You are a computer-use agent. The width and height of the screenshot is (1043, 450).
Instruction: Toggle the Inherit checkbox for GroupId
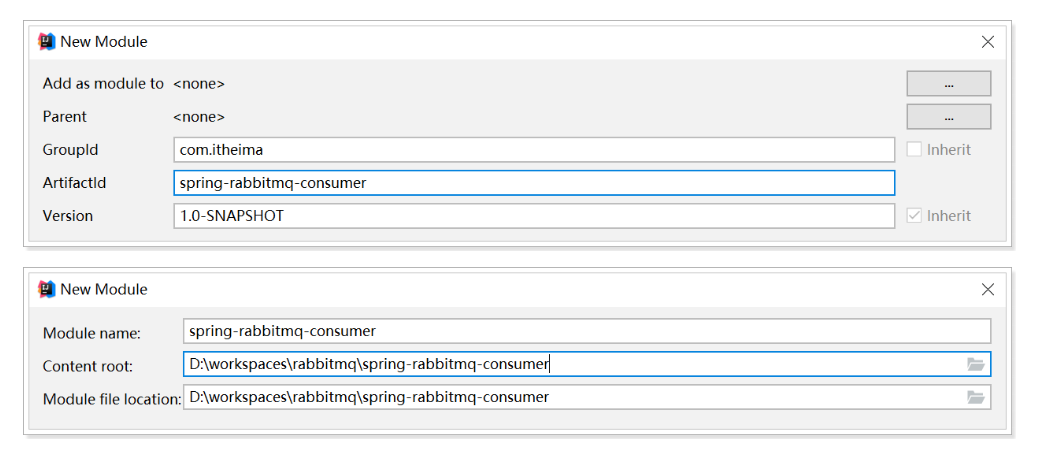click(x=914, y=150)
